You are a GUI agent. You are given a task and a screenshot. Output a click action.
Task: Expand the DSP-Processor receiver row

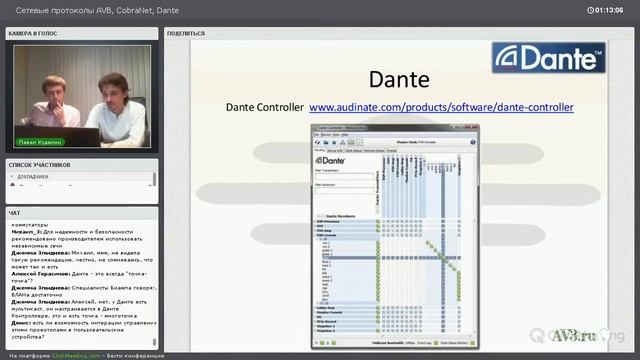(x=315, y=222)
